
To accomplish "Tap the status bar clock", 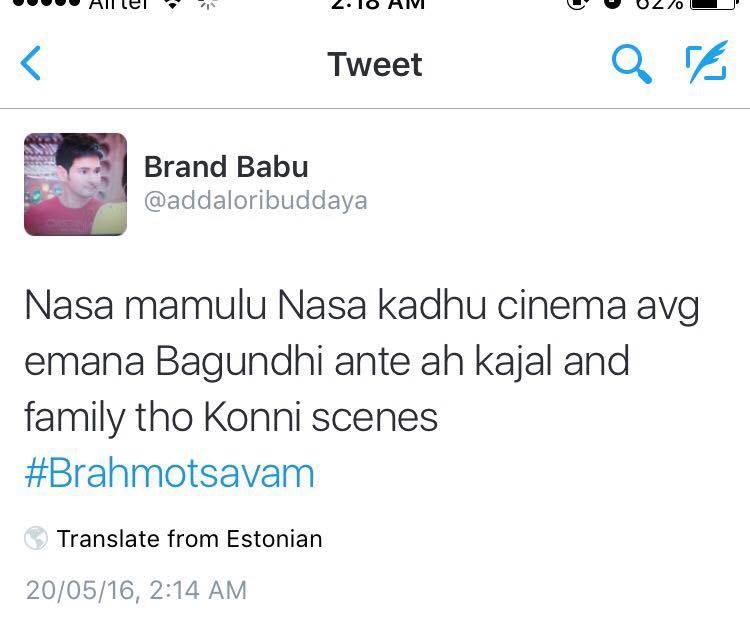I will pyautogui.click(x=378, y=4).
